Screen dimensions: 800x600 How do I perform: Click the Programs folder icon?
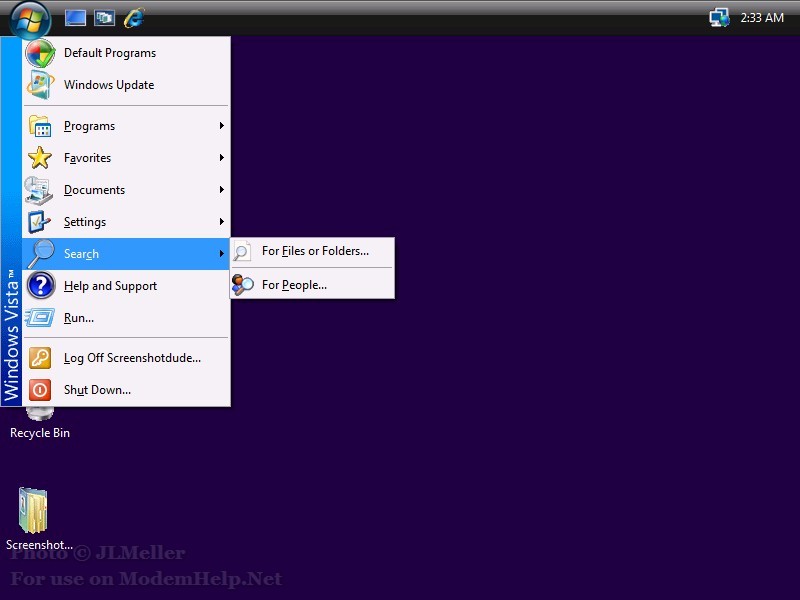click(x=40, y=126)
